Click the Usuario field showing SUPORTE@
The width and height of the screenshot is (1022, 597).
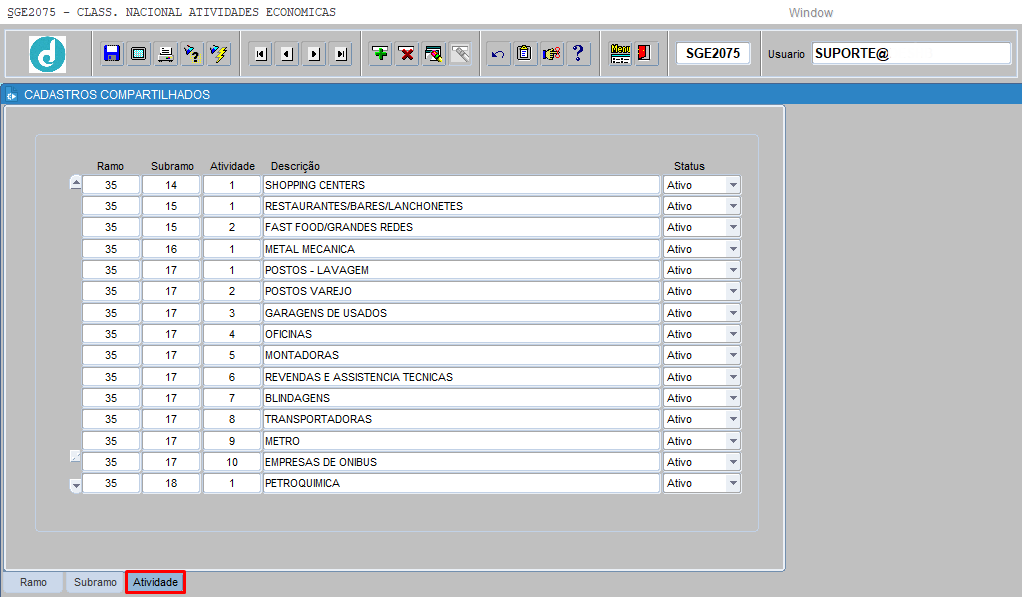(x=910, y=54)
